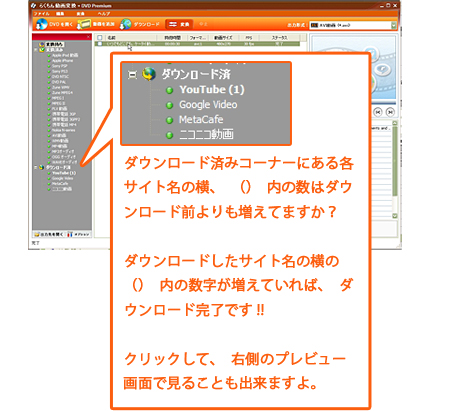Select Apple iPhone in the tree
This screenshot has height=411, width=449.
click(62, 61)
